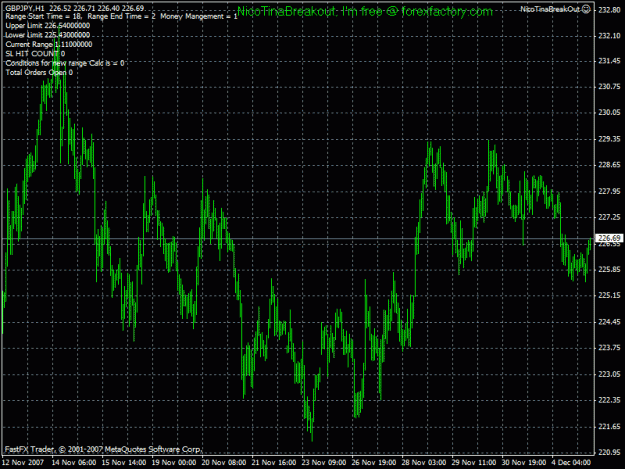Click the '19 Nov 00:00' time axis label
This screenshot has width=625, height=469.
click(174, 462)
